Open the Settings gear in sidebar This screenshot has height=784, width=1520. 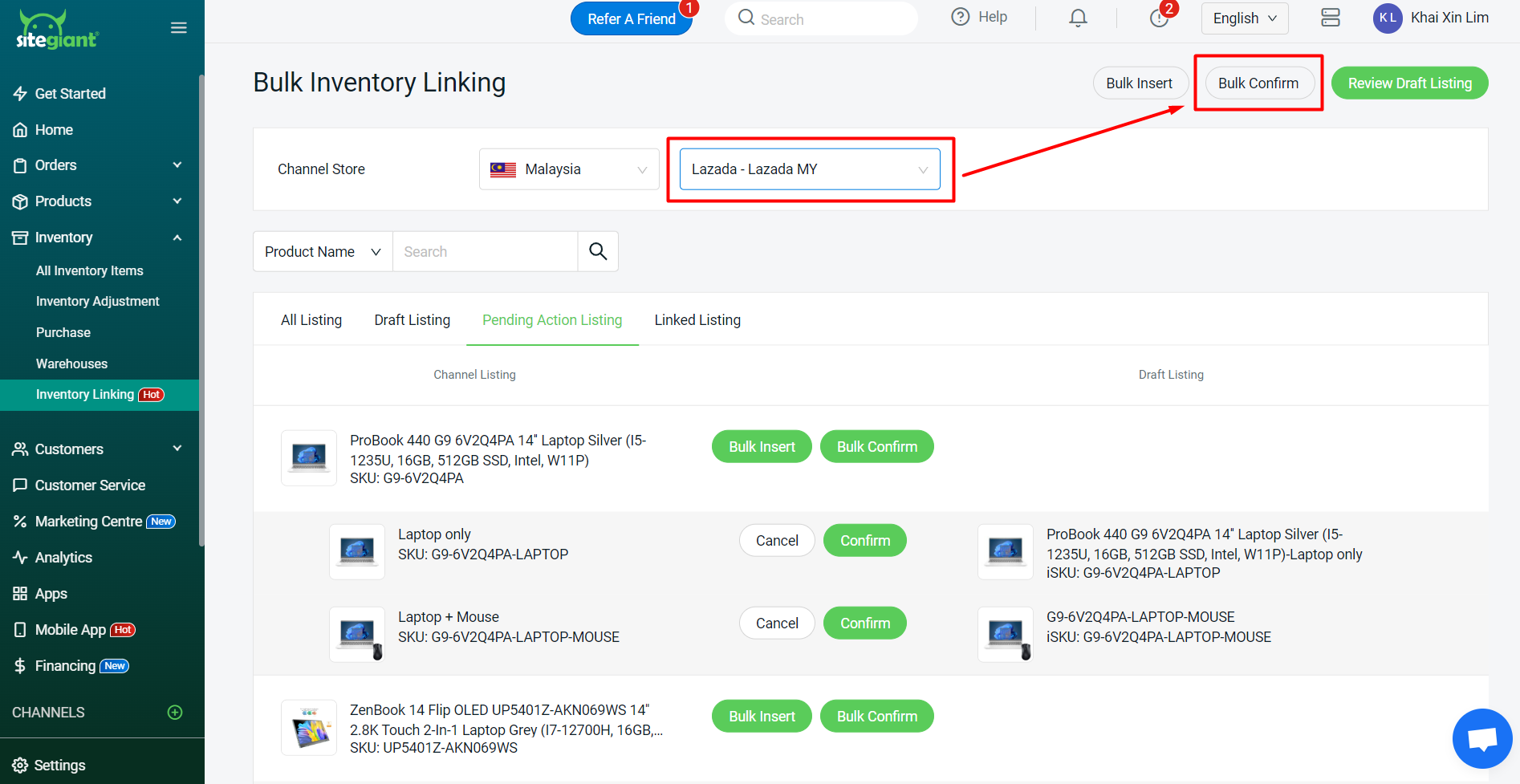pos(21,765)
